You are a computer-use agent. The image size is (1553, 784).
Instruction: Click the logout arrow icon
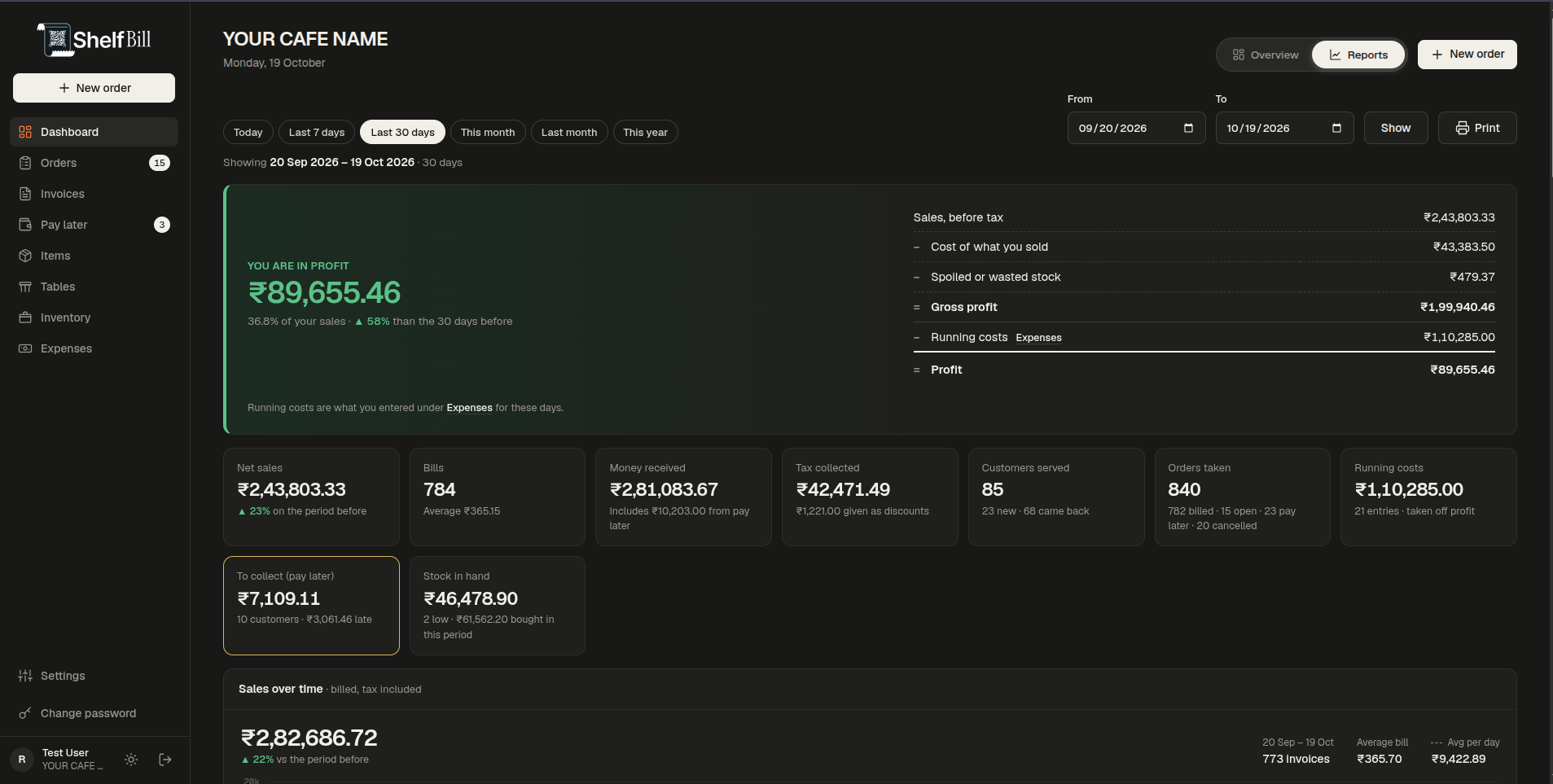tap(165, 760)
